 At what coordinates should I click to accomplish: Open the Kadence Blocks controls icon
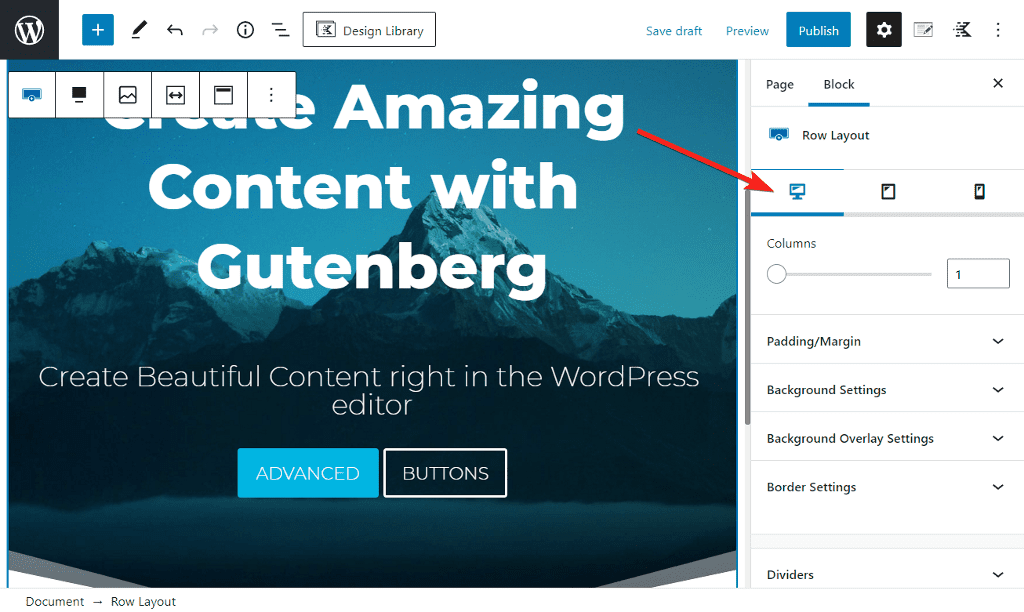[962, 29]
